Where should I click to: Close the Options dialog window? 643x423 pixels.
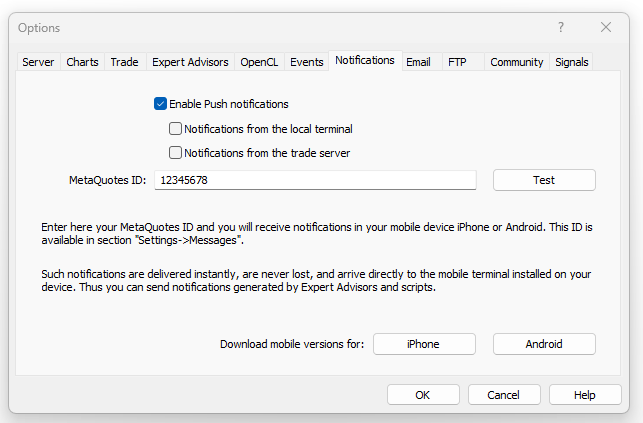pyautogui.click(x=606, y=28)
